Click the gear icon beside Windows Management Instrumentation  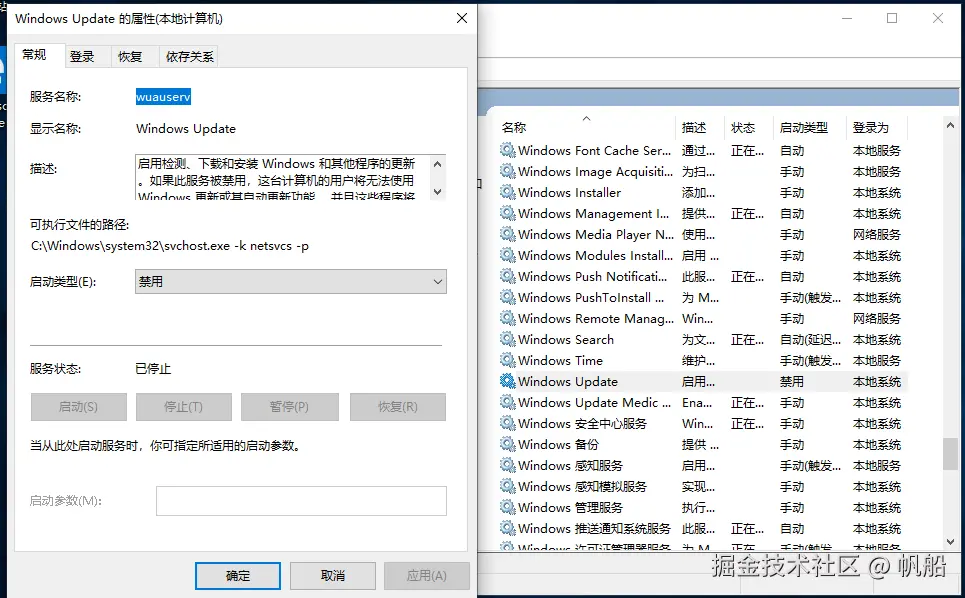[507, 213]
